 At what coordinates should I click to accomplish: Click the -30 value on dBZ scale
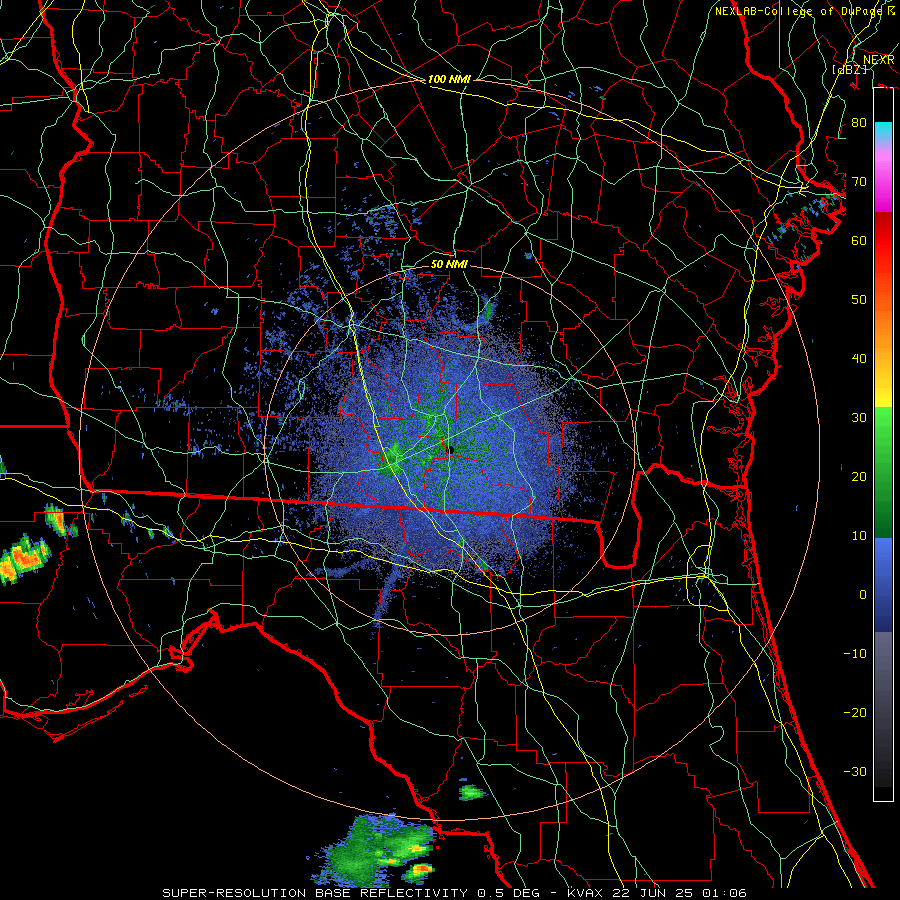coord(855,771)
